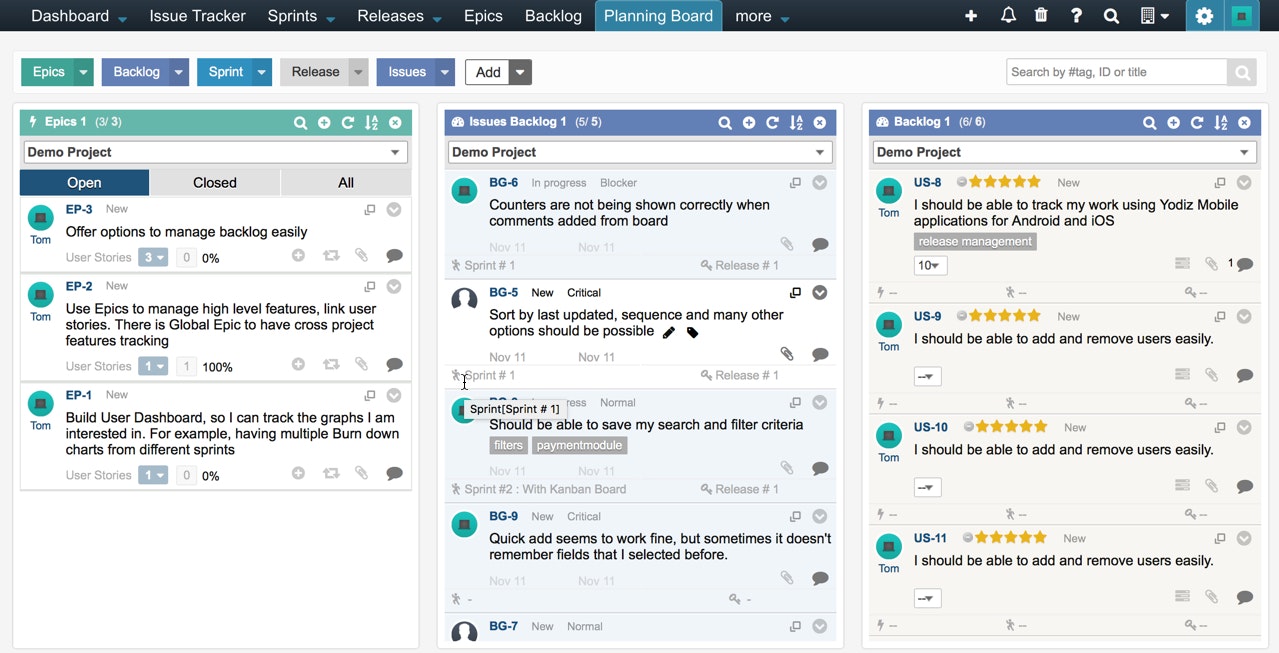The width and height of the screenshot is (1279, 653).
Task: Click the attachment paperclip on EP-2
Action: coord(362,365)
